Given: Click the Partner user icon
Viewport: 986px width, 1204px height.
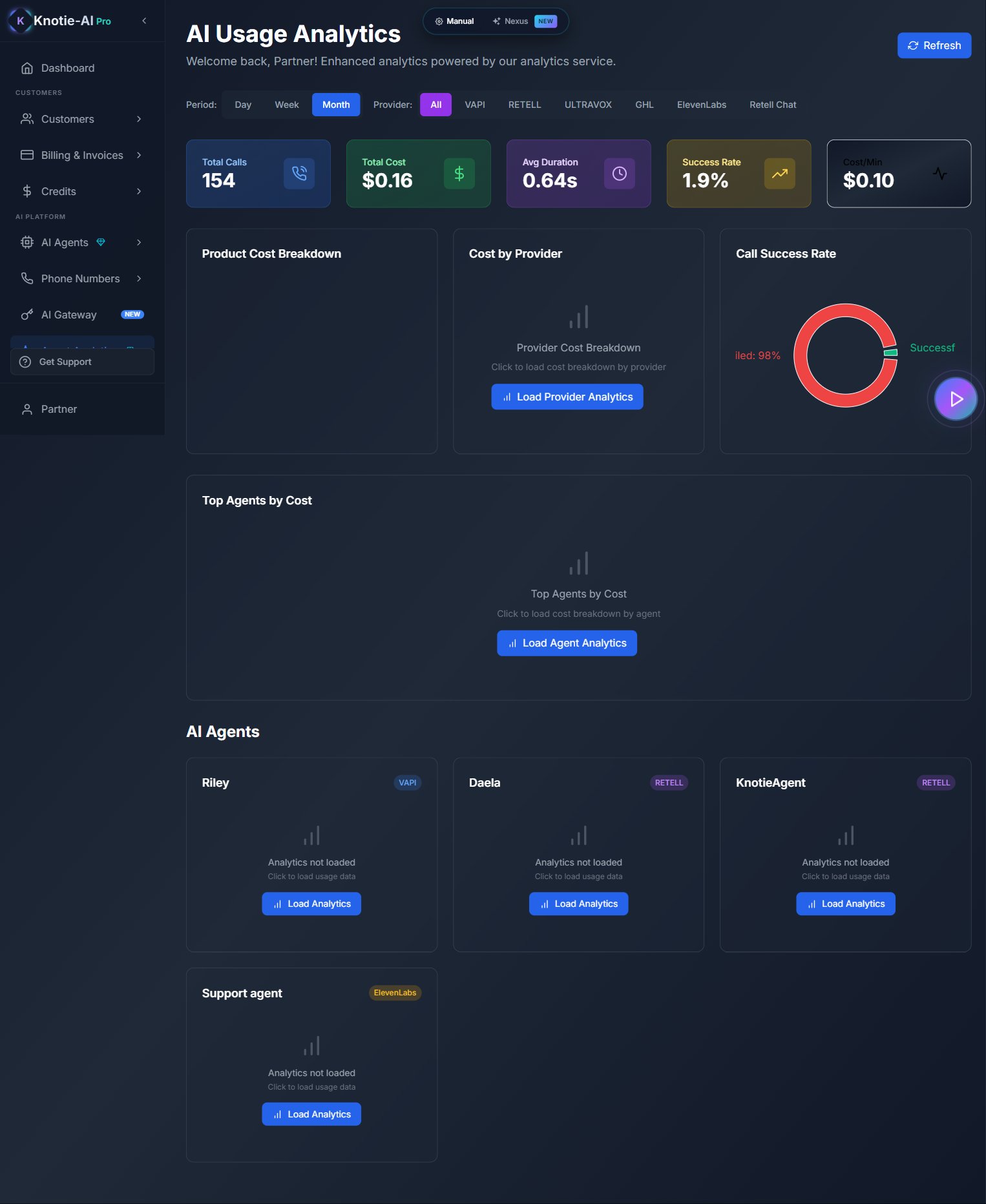Looking at the screenshot, I should coord(27,409).
